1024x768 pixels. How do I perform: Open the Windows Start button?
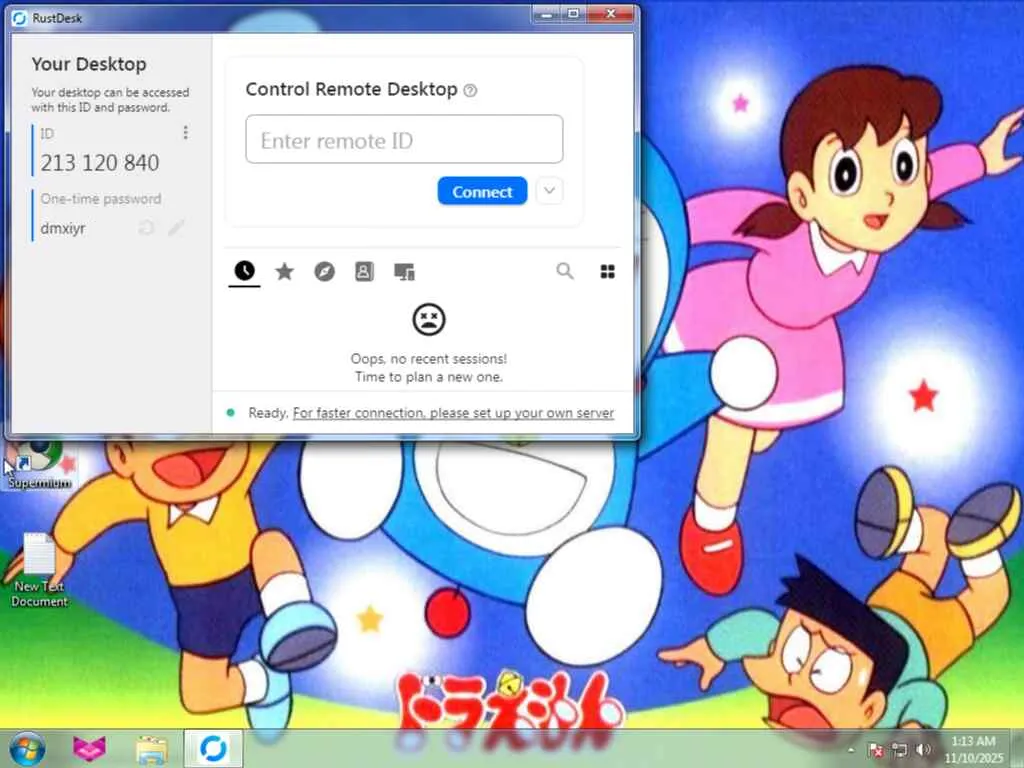27,748
